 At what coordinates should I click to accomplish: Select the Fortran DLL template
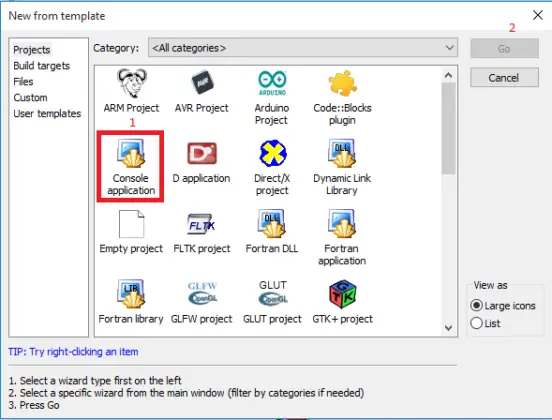(272, 232)
